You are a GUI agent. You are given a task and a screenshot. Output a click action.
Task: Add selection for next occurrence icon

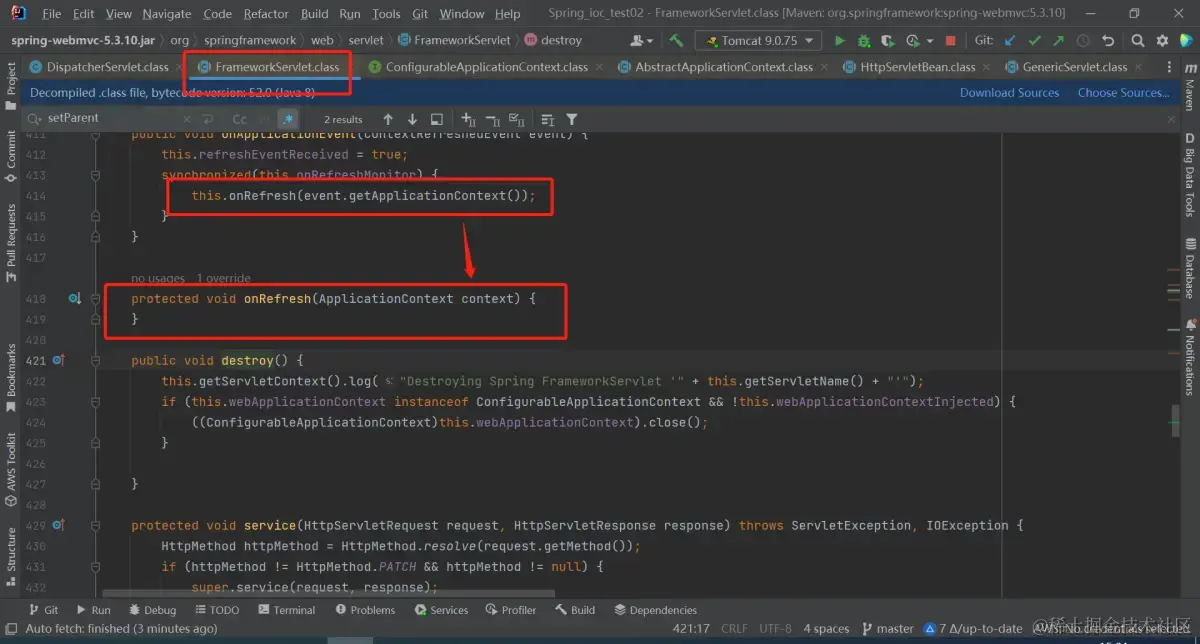point(468,119)
